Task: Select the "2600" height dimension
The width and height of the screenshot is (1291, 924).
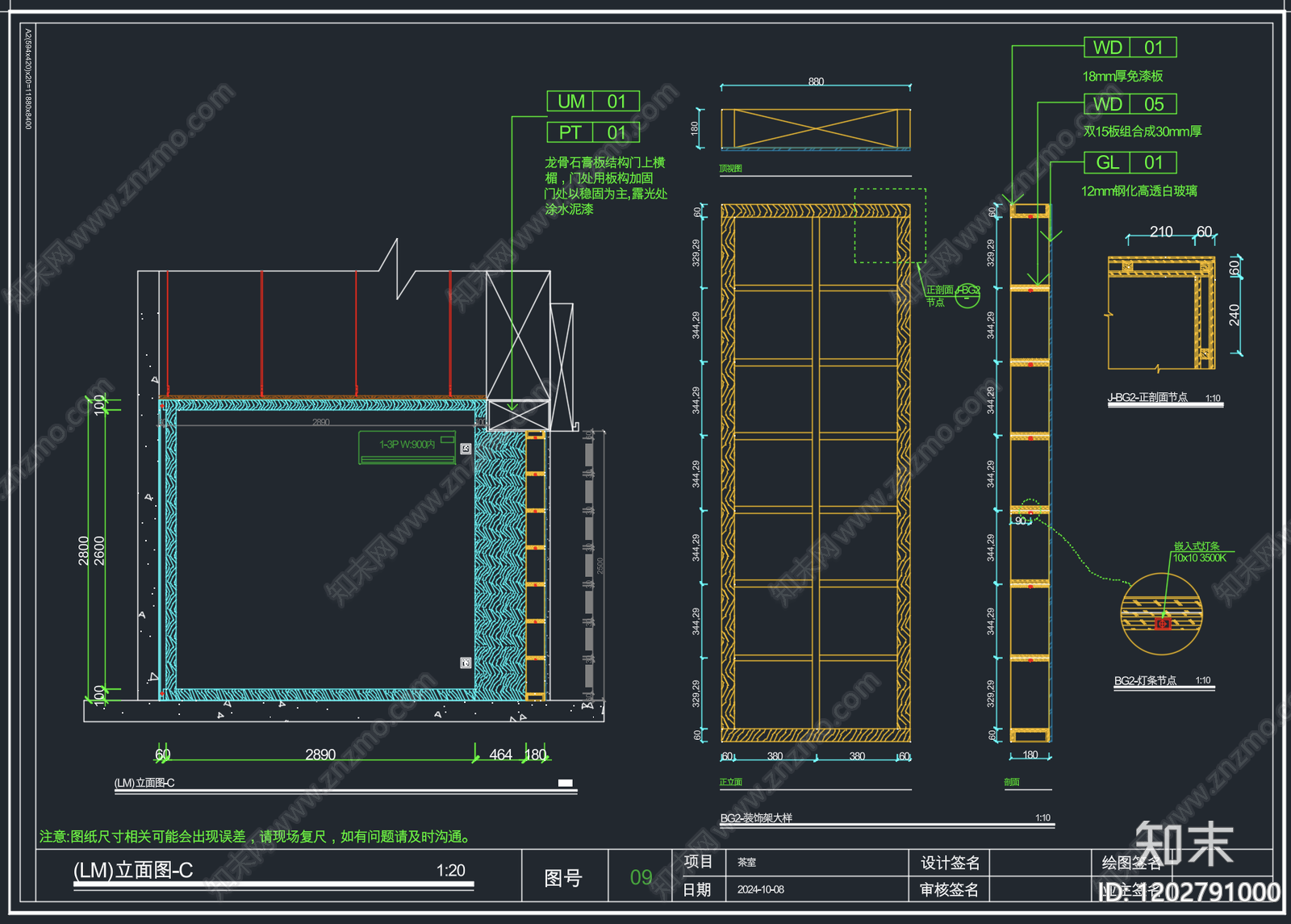Action: (x=99, y=550)
